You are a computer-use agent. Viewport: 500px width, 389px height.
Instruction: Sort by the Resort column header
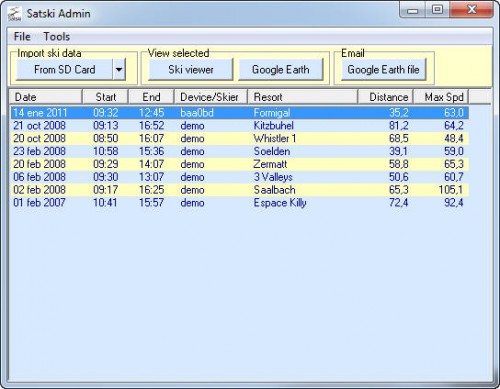tap(303, 97)
